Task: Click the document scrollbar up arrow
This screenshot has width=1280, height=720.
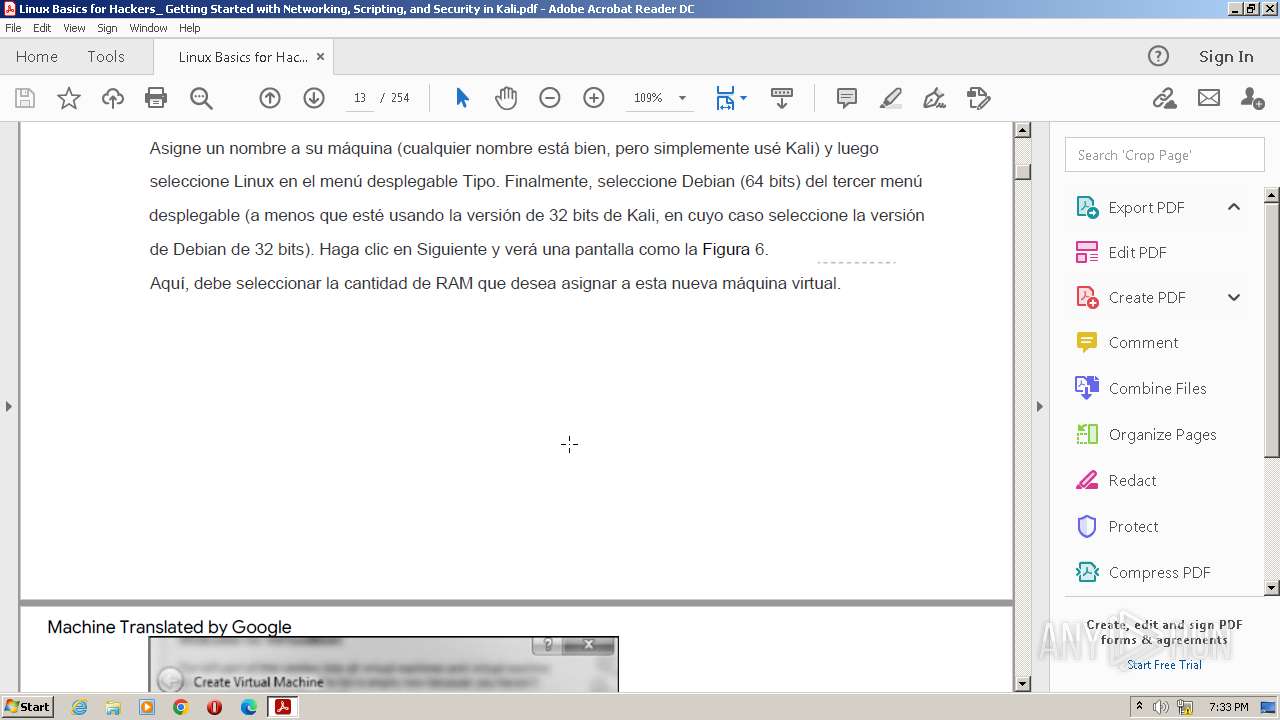Action: click(x=1022, y=130)
